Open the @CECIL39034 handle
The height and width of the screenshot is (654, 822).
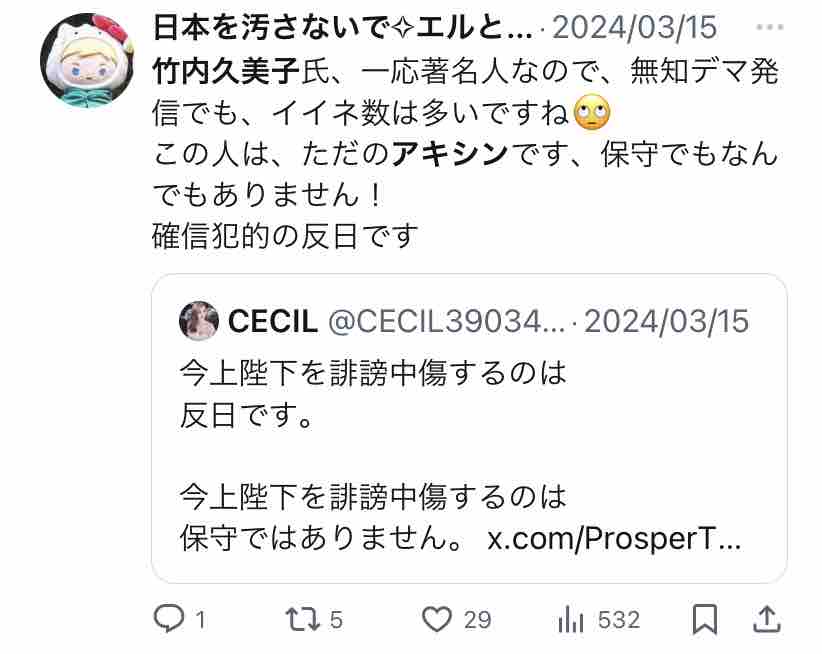pos(447,321)
